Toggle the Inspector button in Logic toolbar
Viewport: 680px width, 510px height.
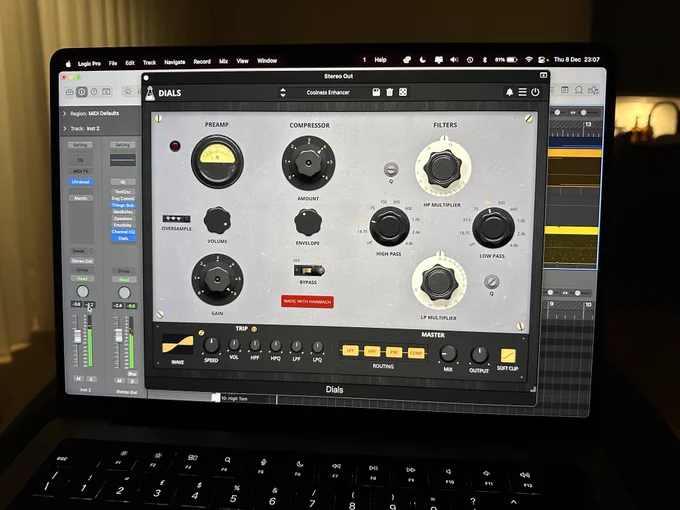click(x=82, y=92)
